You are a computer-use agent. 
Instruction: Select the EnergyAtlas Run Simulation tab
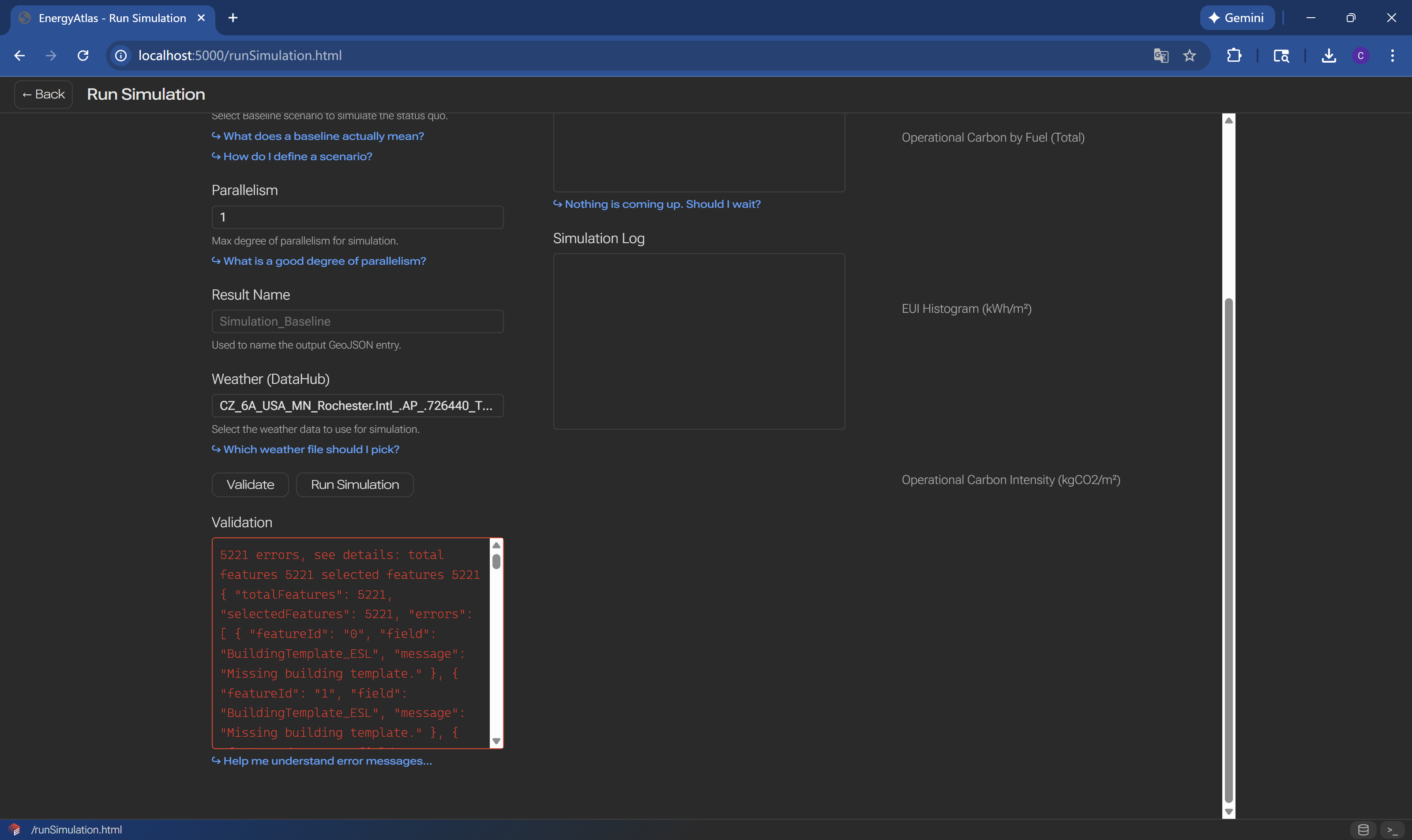pyautogui.click(x=112, y=18)
